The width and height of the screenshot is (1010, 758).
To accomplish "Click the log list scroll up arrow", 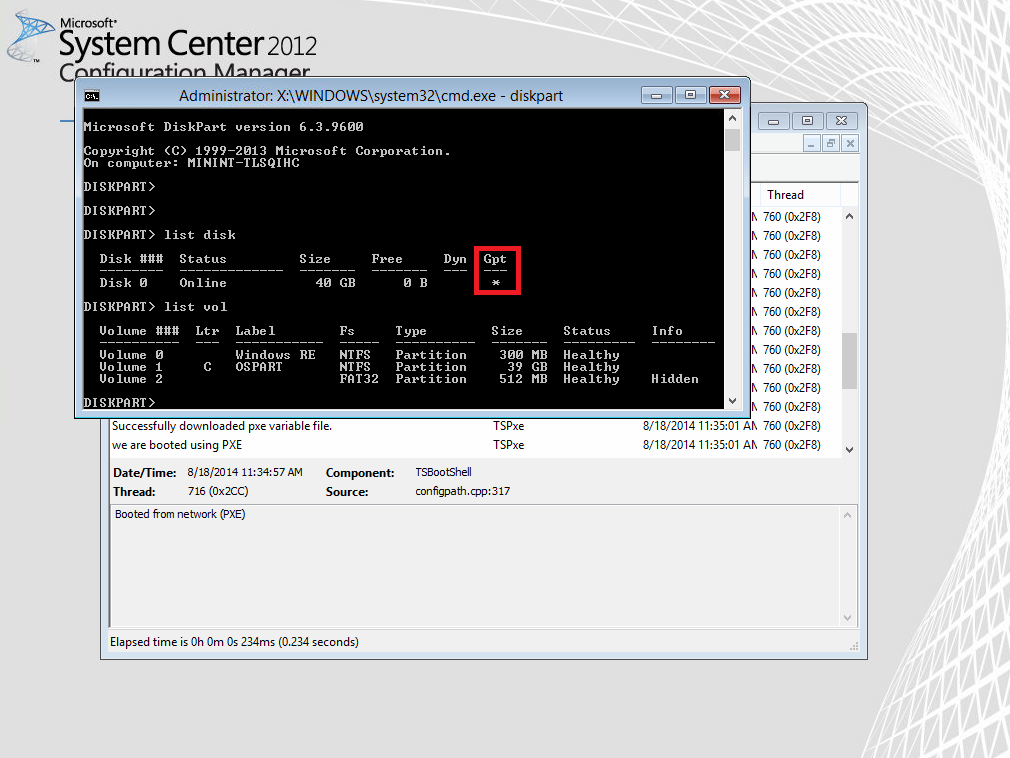I will (x=850, y=216).
